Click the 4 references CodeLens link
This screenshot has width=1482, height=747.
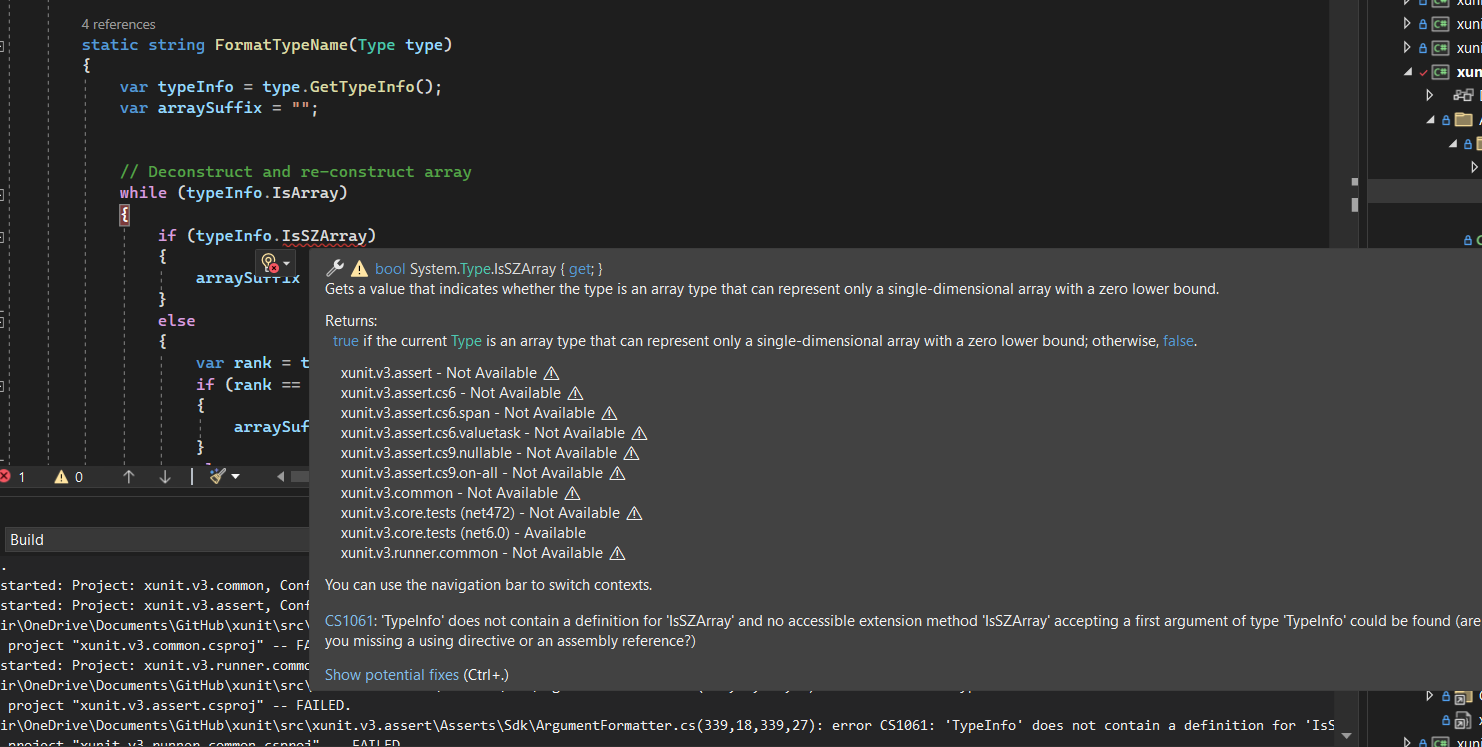pyautogui.click(x=118, y=24)
